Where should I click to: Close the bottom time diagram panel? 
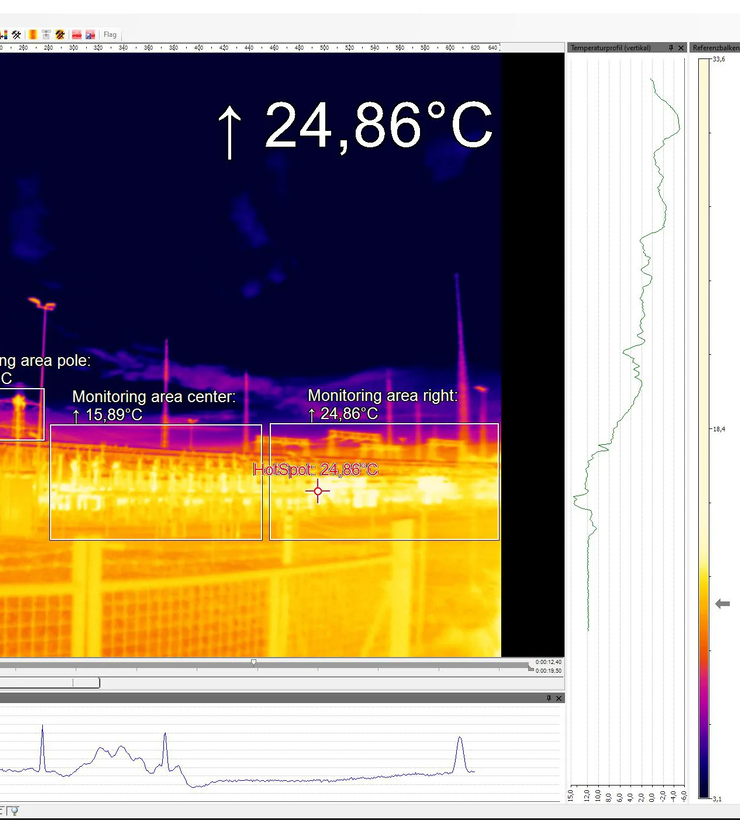559,698
